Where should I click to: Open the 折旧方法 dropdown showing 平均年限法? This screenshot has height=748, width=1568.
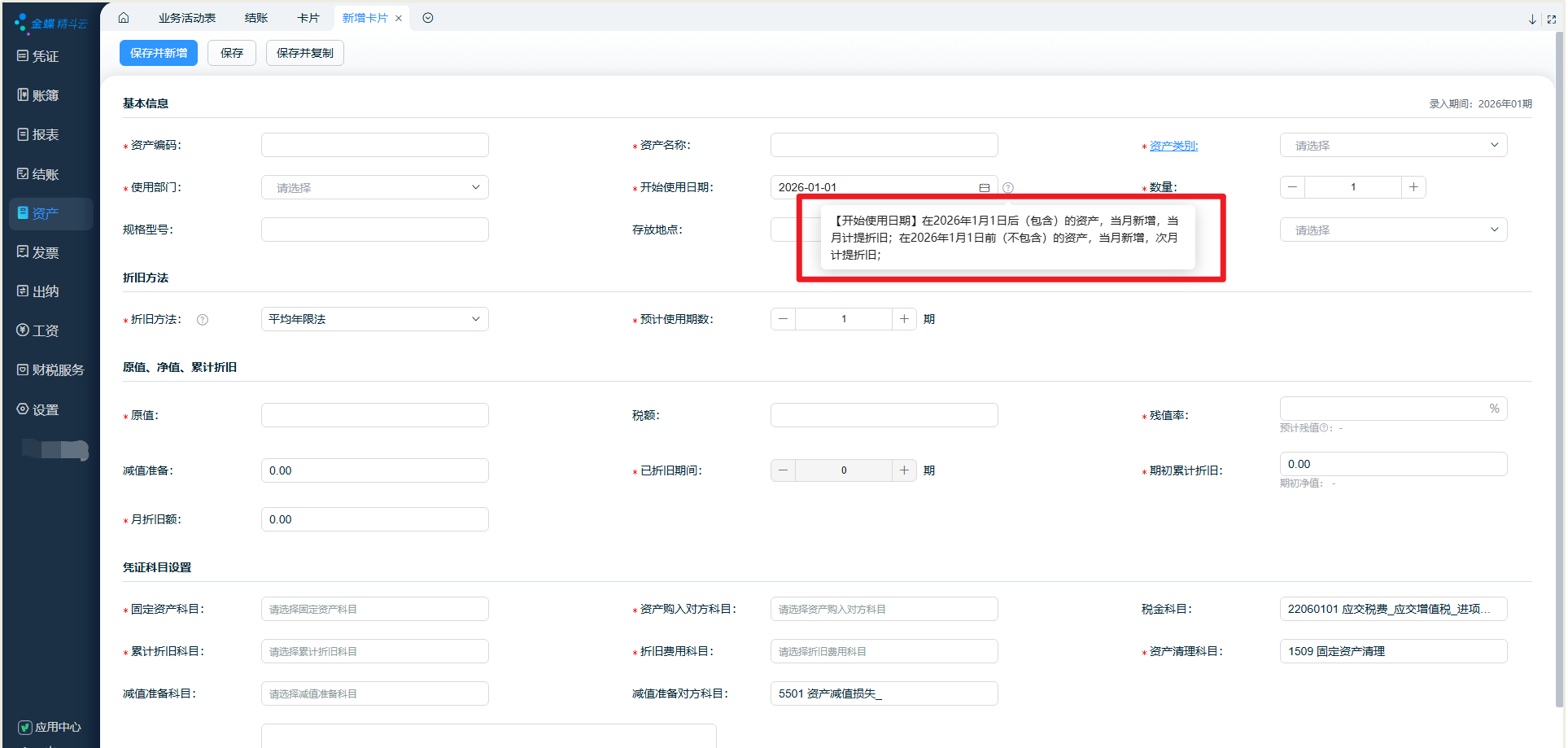click(374, 319)
